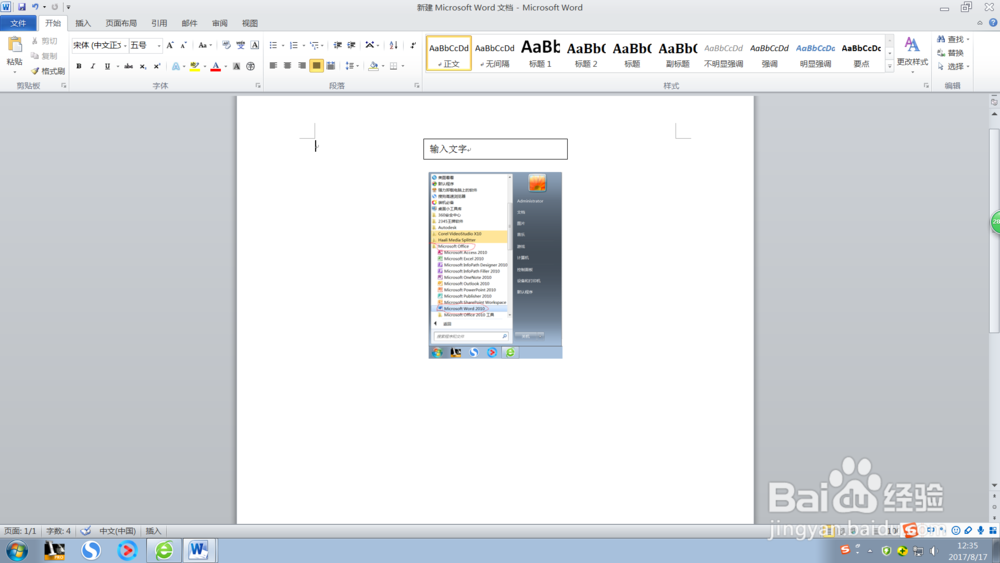
Task: Apply the Heading 1 style
Action: point(540,54)
